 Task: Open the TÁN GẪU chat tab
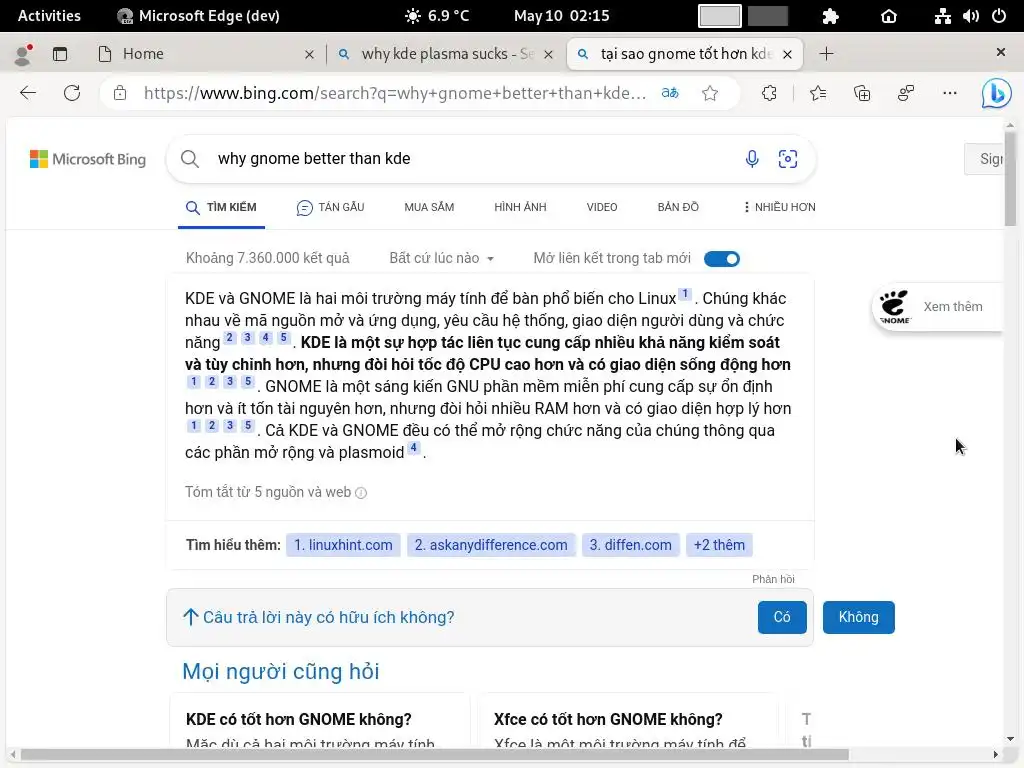330,207
